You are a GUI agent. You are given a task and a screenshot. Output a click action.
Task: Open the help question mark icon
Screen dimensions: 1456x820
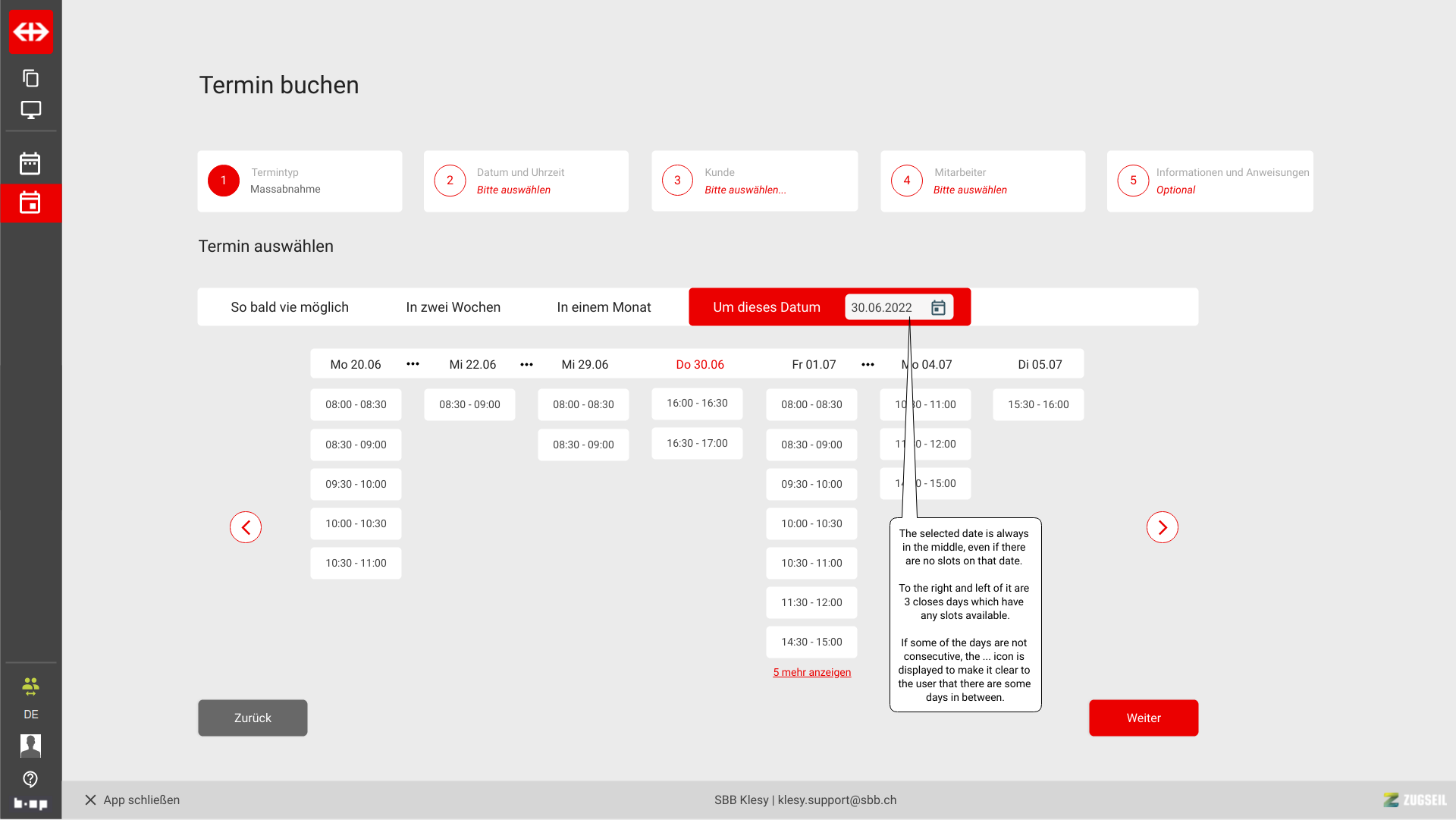(x=30, y=779)
